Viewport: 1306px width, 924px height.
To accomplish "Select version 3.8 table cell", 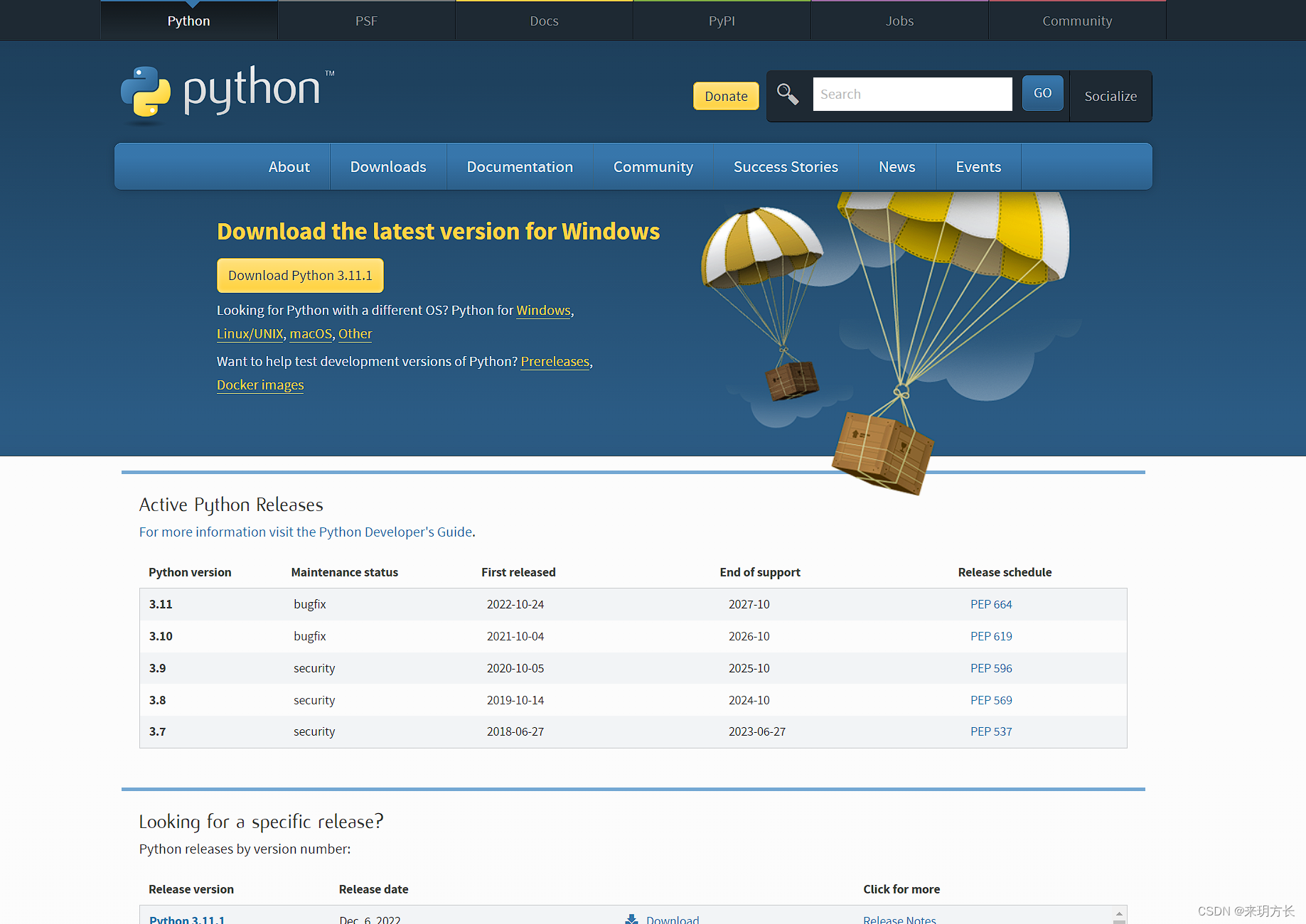I will (157, 700).
